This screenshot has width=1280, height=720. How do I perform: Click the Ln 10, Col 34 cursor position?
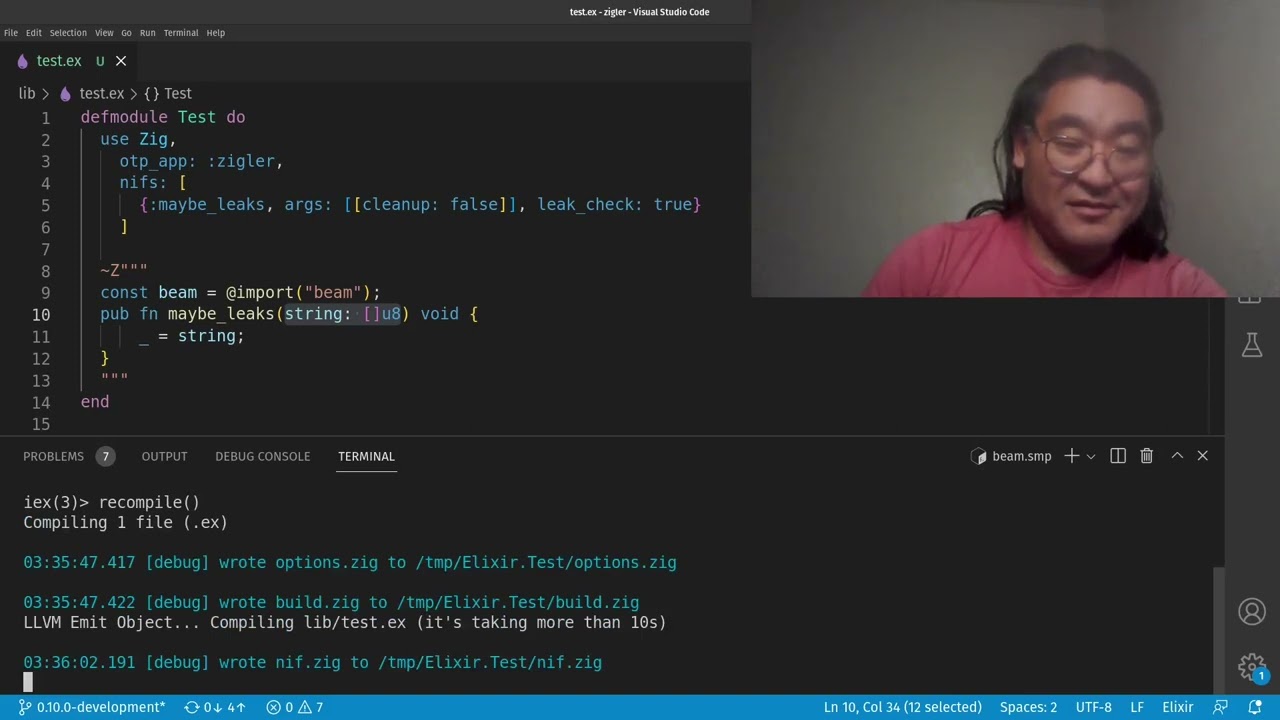pos(903,707)
